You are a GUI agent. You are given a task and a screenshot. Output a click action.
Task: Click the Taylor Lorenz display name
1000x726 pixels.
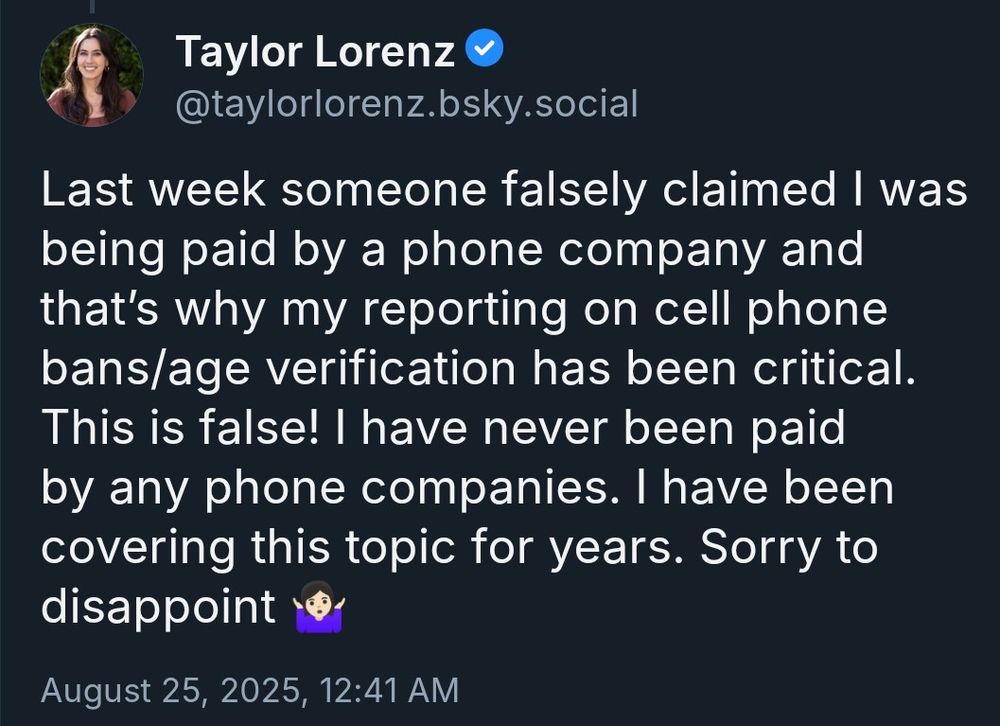point(315,52)
